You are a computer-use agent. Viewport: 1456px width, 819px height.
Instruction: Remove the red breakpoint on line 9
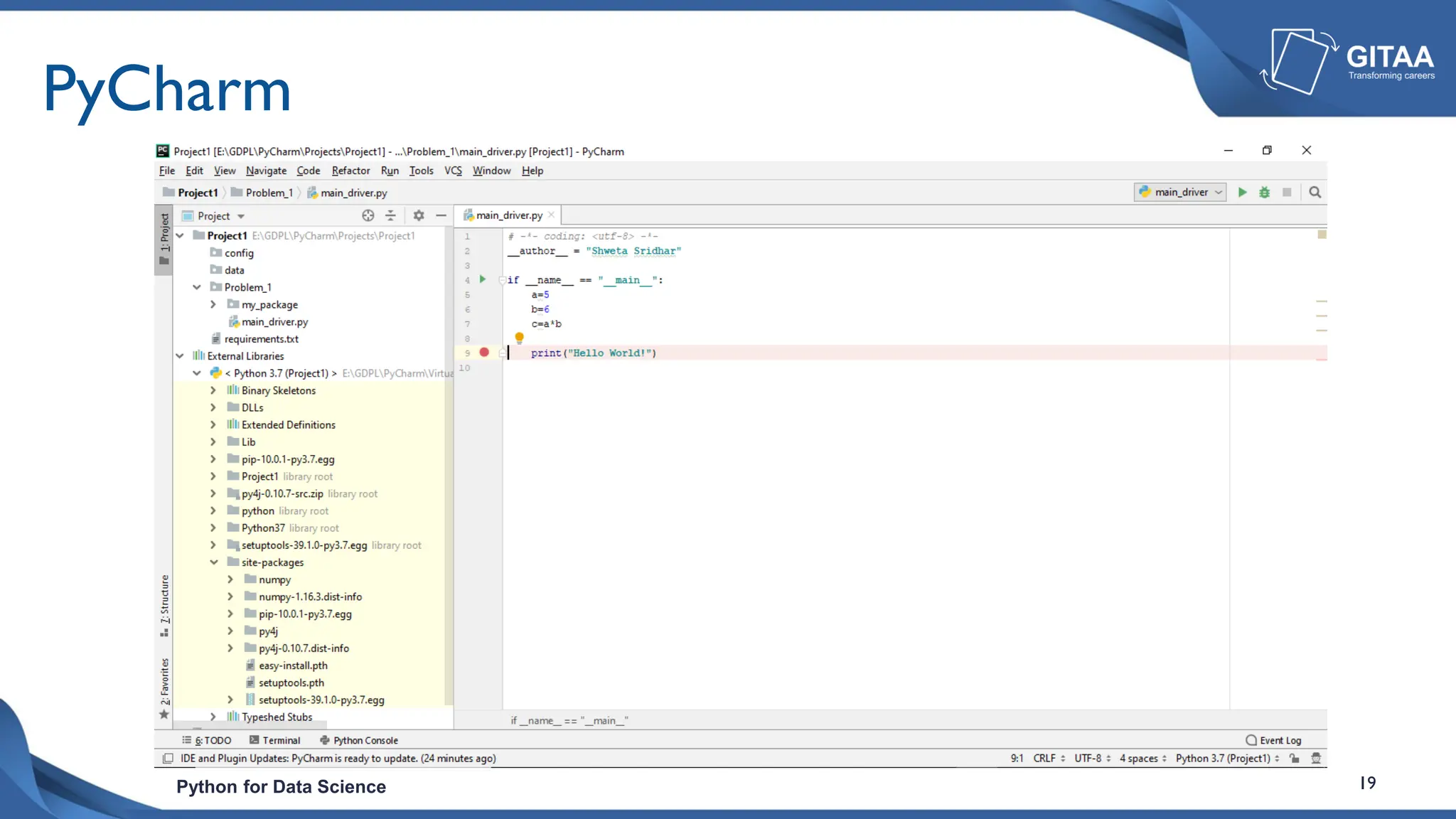484,353
